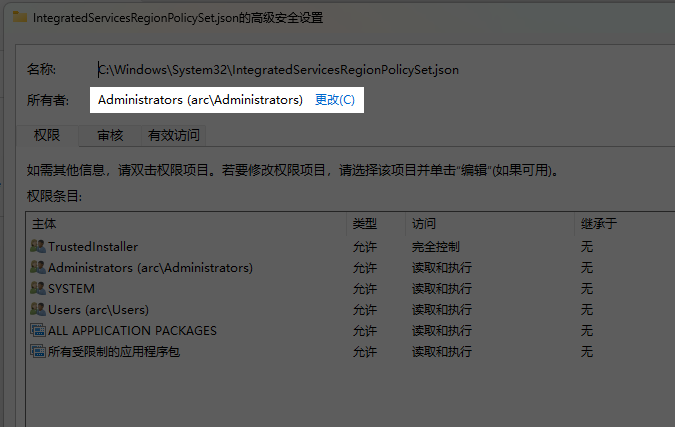The image size is (675, 427).
Task: Sort by the 类型 column header
Action: click(376, 224)
